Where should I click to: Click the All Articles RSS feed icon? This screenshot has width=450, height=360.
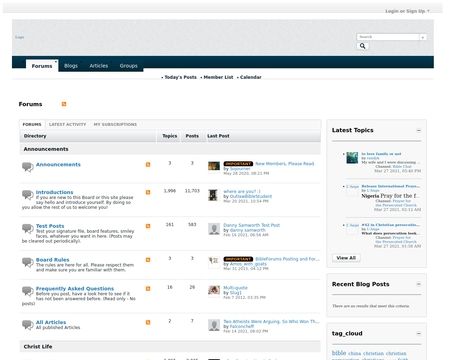(x=148, y=322)
